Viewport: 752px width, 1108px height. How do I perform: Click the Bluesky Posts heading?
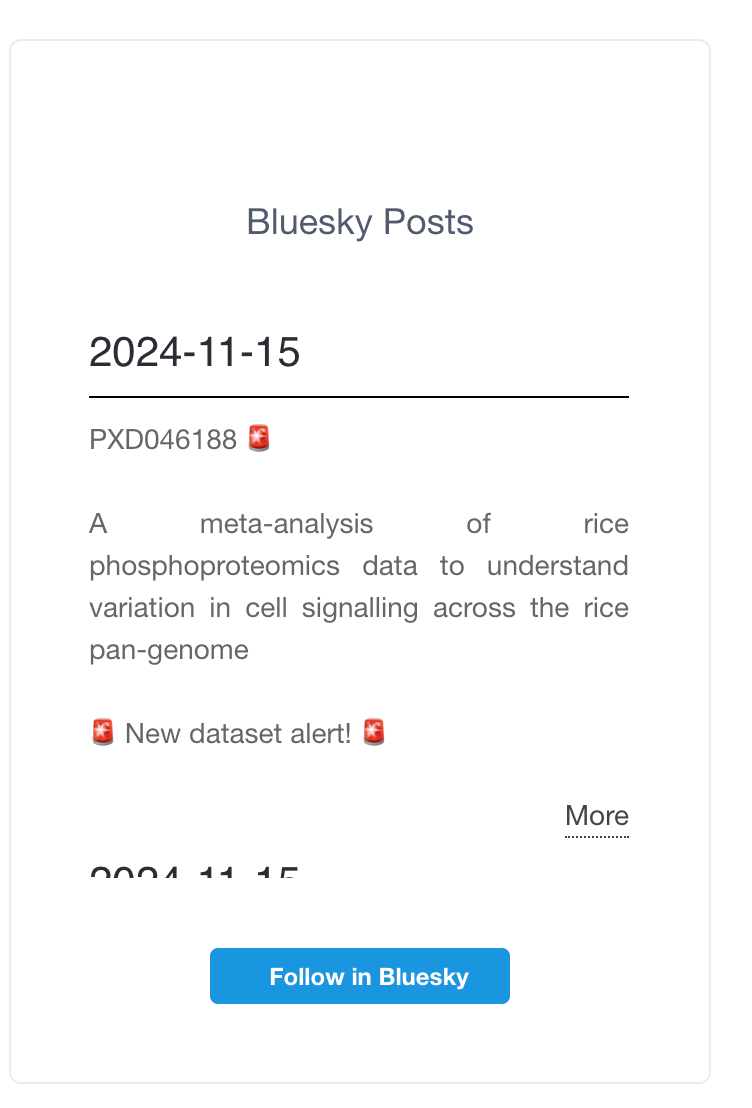pos(360,222)
